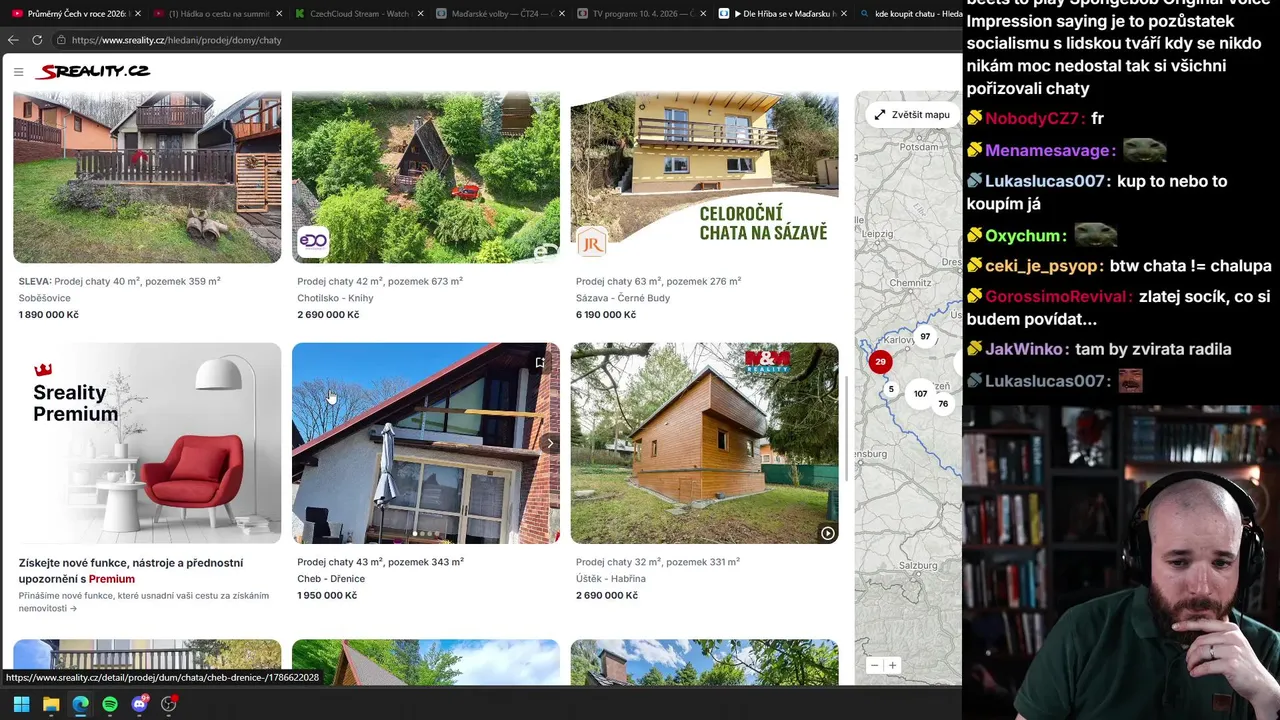Switch to the CzechCloud Stream tab
The height and width of the screenshot is (720, 1280).
pyautogui.click(x=359, y=14)
